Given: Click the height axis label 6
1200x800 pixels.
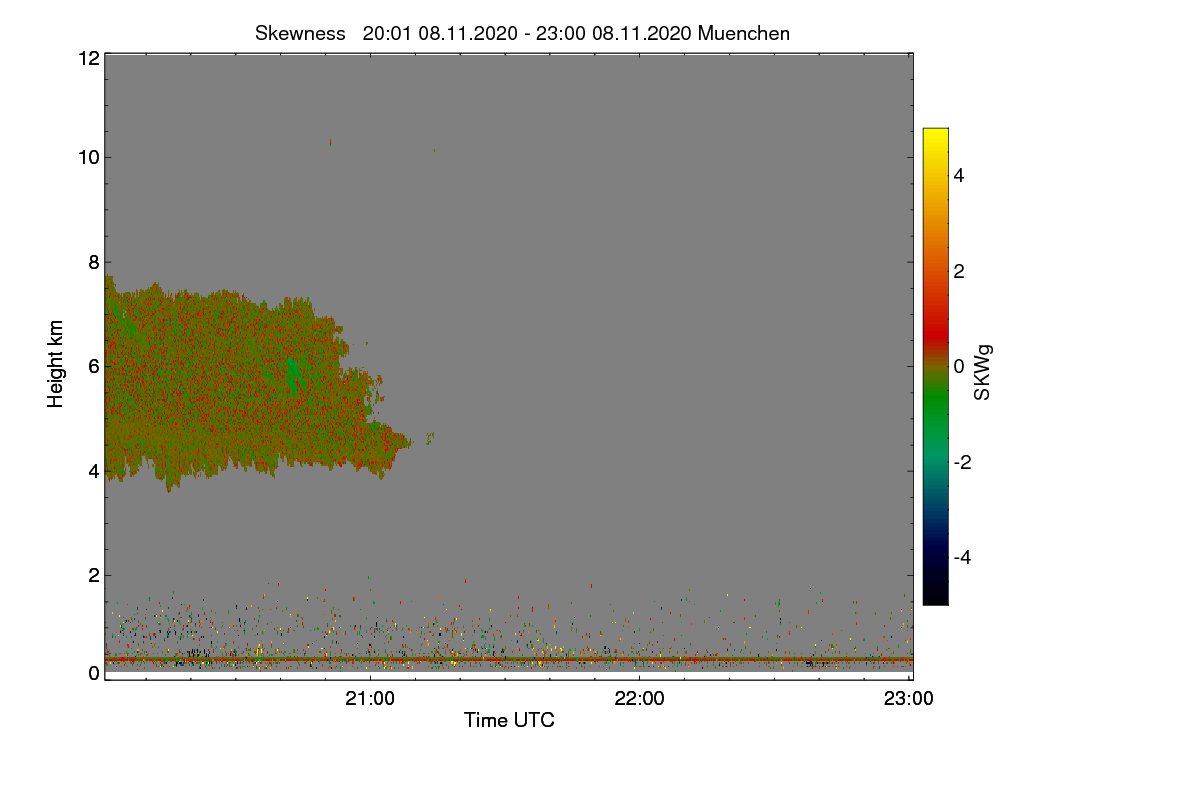Looking at the screenshot, I should (x=94, y=366).
